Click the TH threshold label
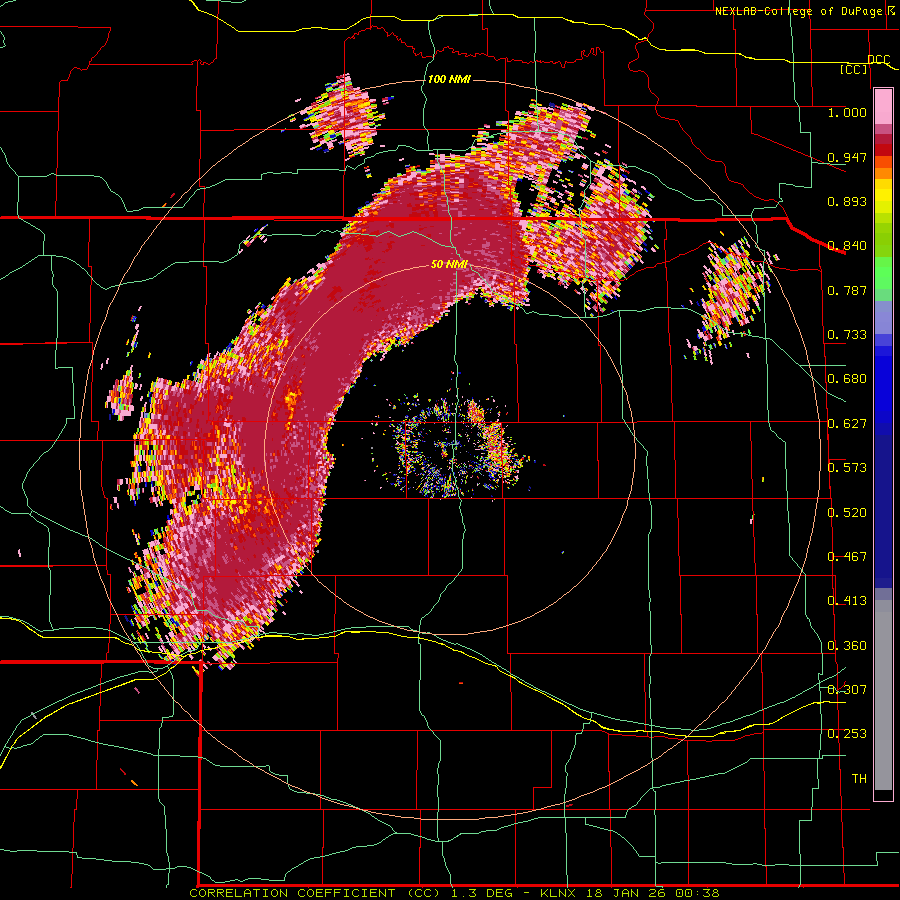Viewport: 900px width, 900px height. click(x=859, y=778)
